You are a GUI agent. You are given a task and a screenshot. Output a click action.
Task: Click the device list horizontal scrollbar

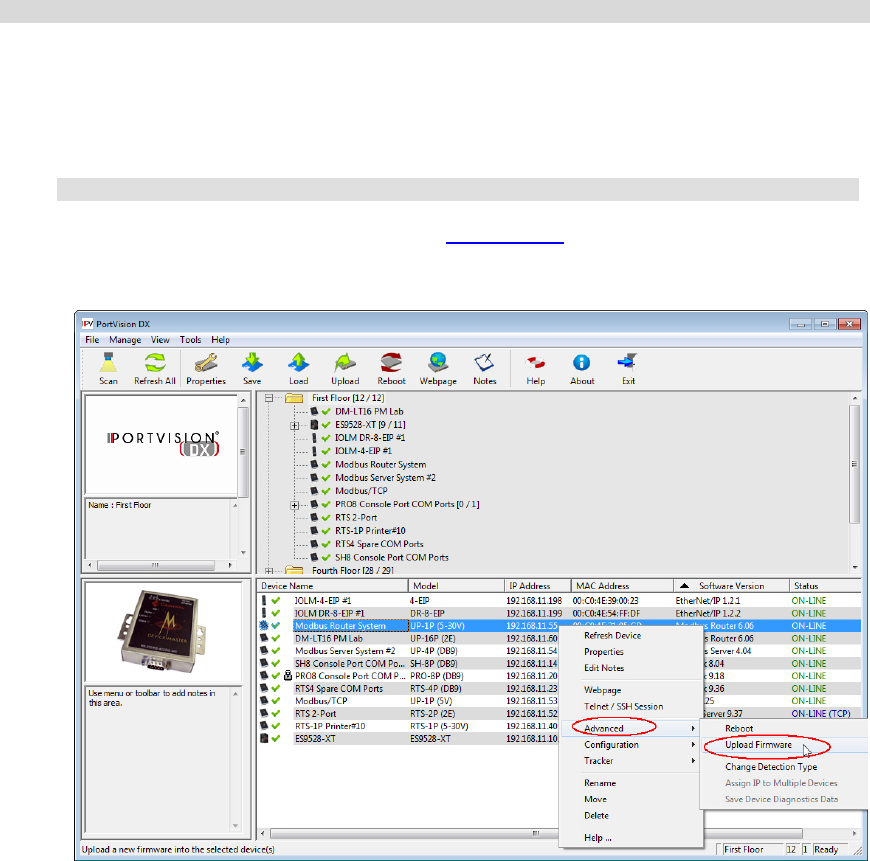(559, 834)
